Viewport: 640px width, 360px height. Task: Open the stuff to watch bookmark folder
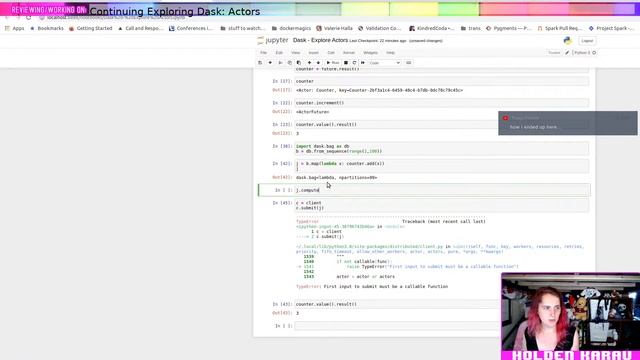243,28
